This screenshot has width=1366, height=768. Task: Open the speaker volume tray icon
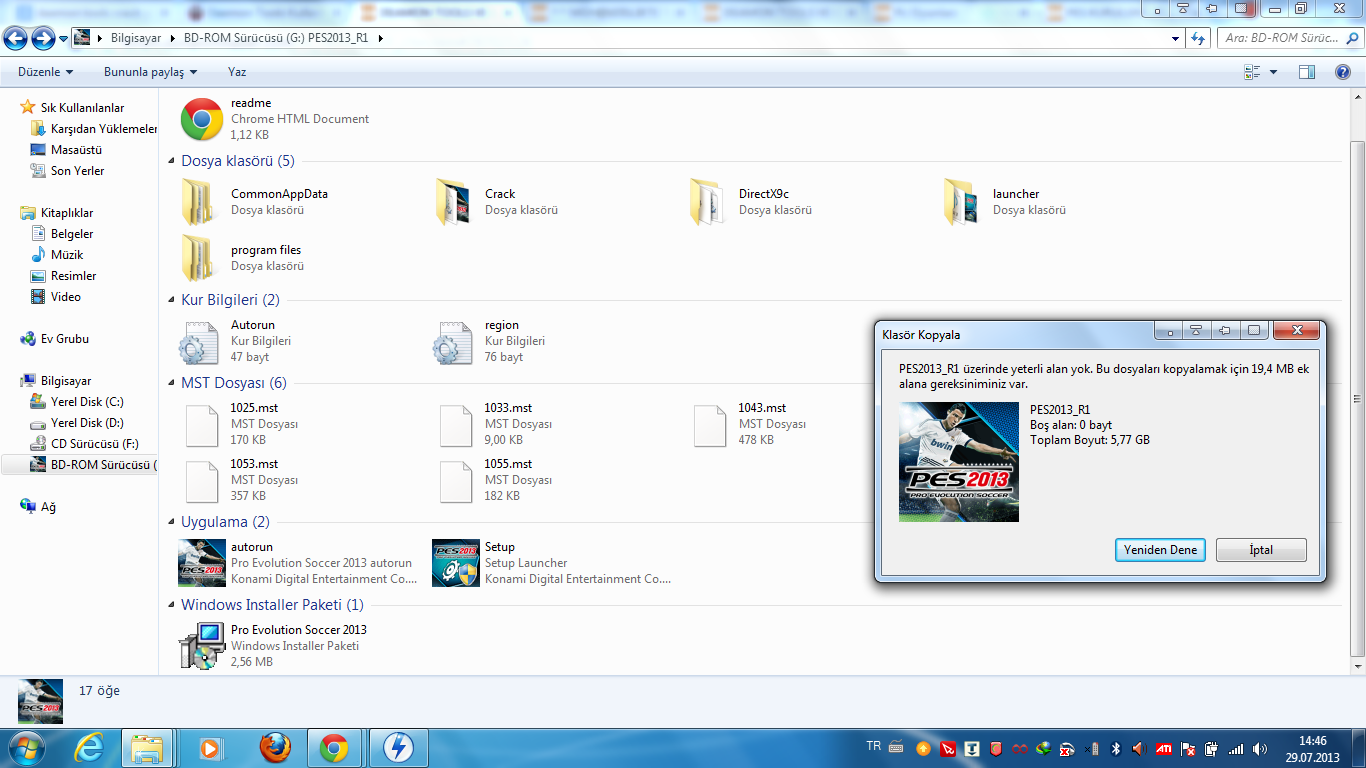[x=1259, y=748]
